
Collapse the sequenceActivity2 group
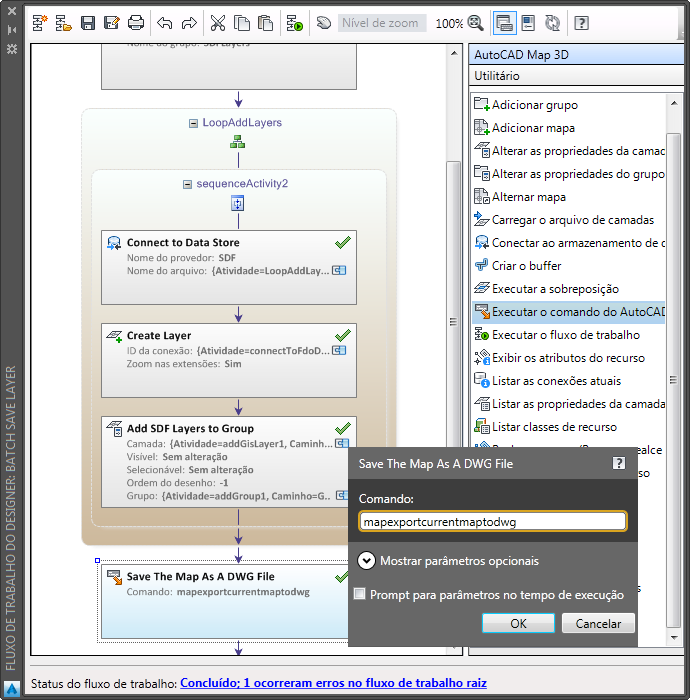(187, 184)
